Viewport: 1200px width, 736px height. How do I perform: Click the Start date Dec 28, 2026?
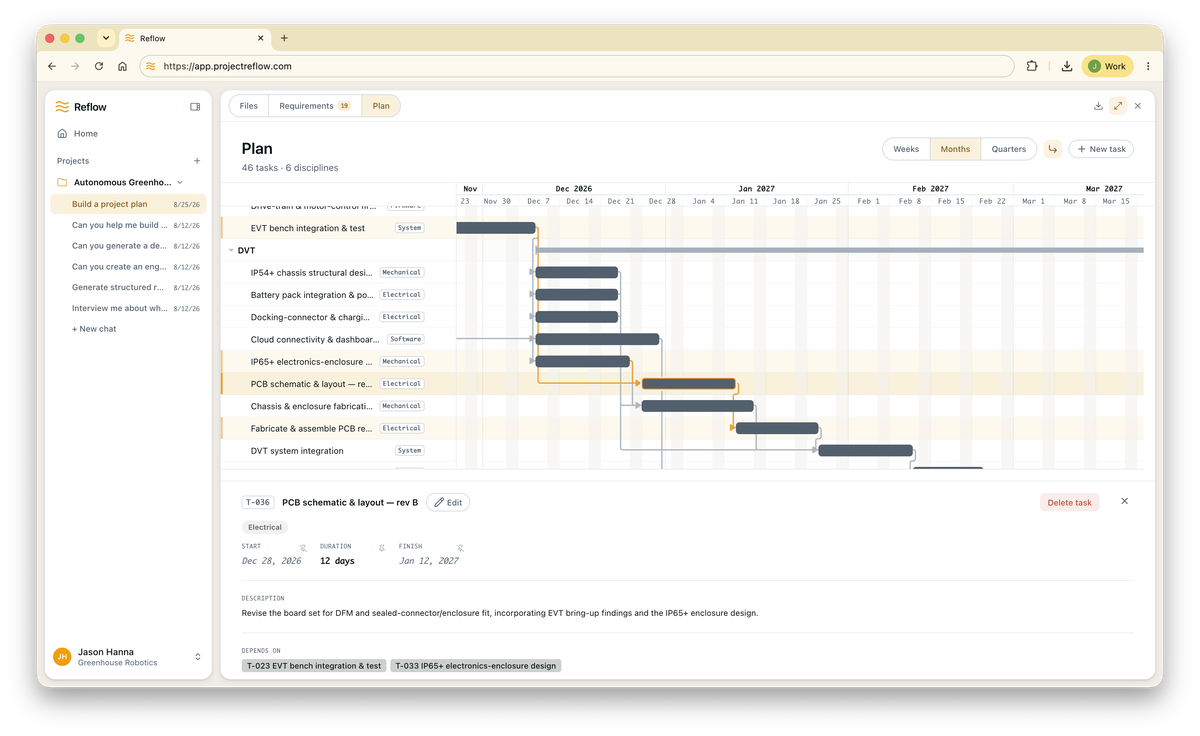click(271, 561)
